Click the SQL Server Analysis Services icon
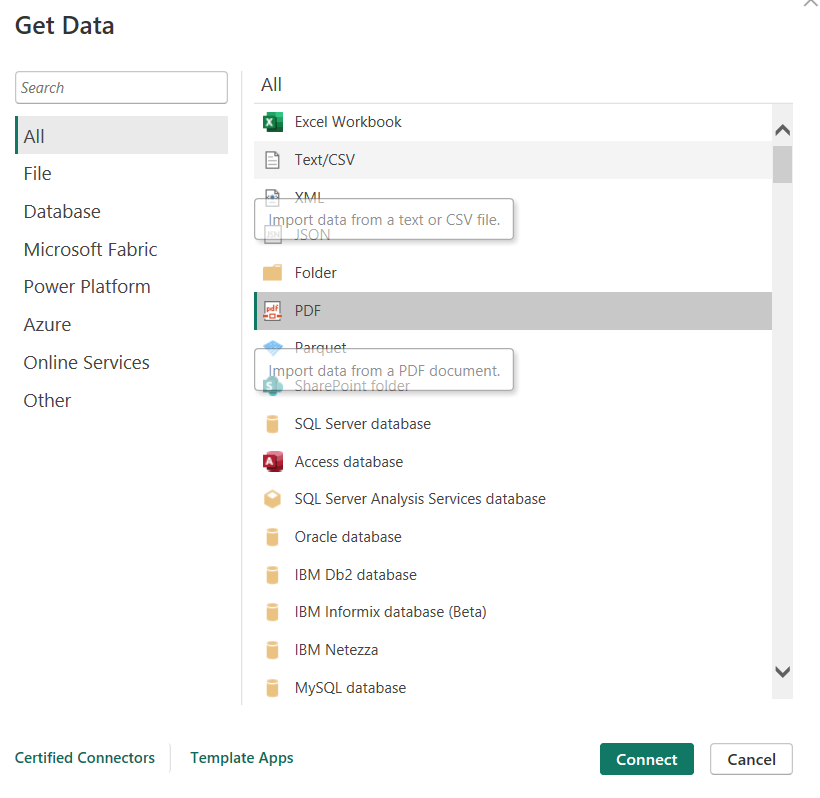 pos(272,499)
